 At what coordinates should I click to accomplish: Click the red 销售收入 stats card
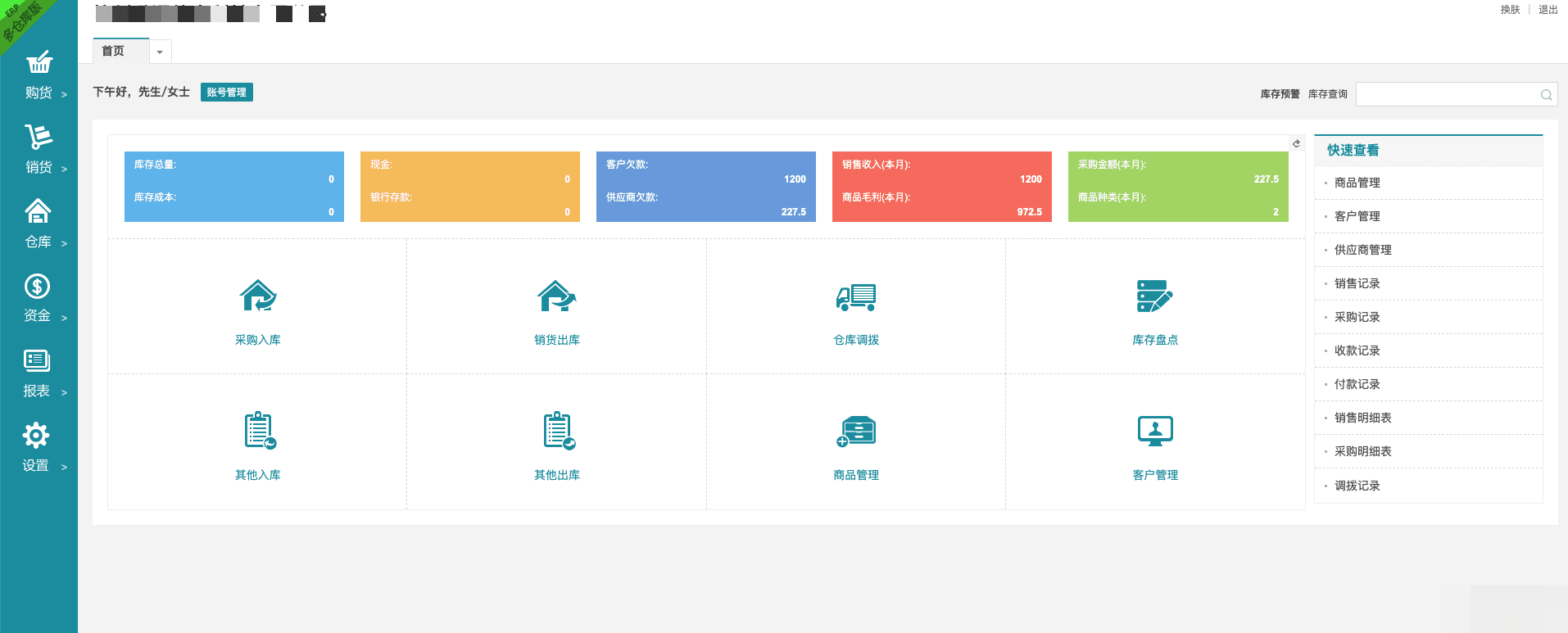click(942, 187)
